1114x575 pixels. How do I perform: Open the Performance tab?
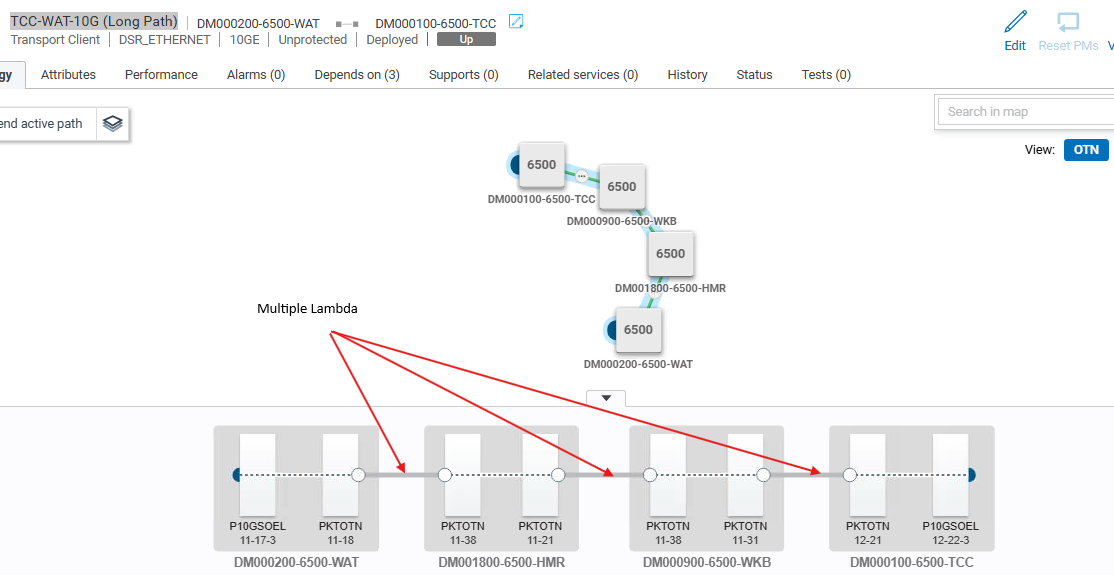[x=161, y=75]
